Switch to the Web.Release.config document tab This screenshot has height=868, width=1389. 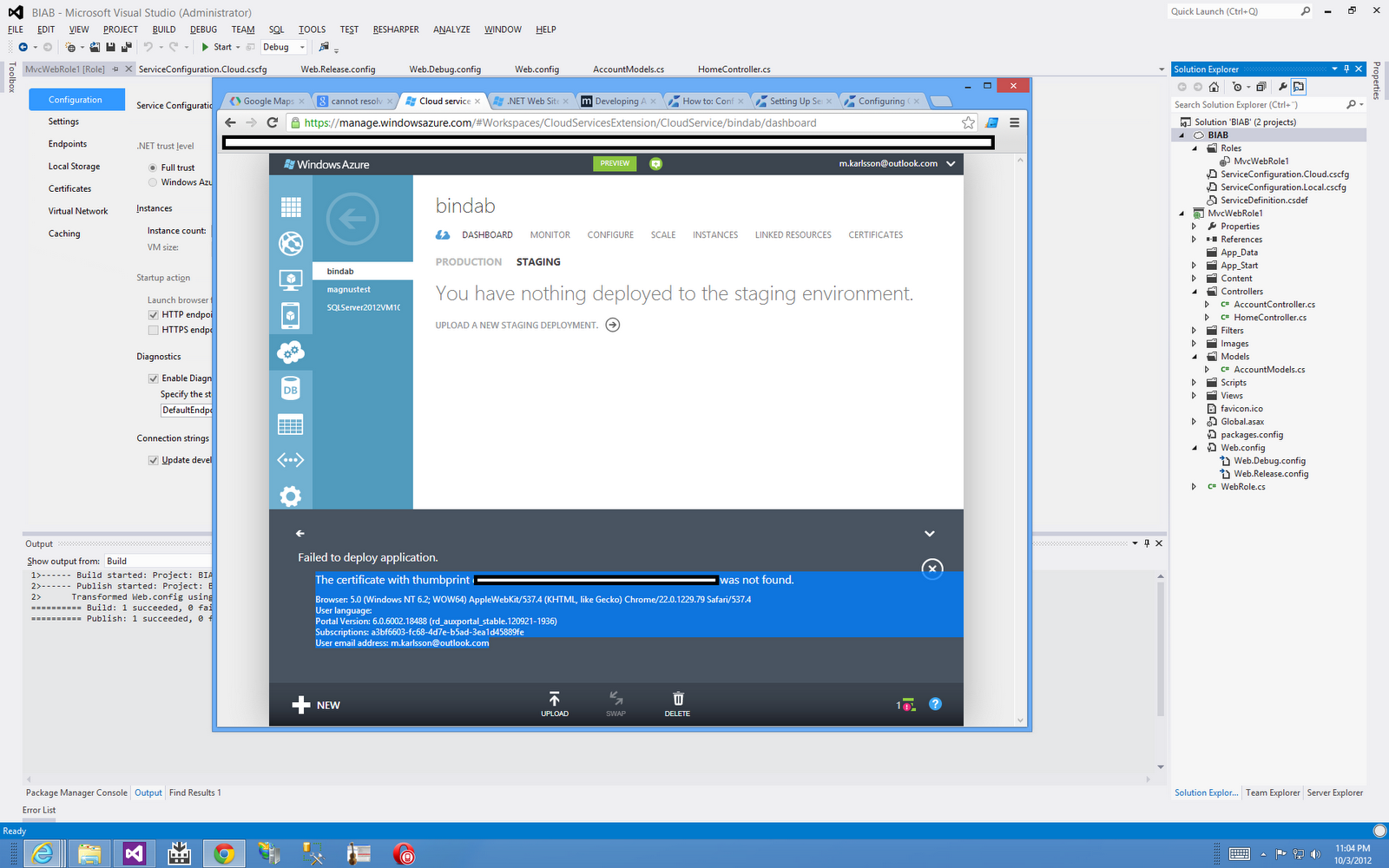(338, 69)
